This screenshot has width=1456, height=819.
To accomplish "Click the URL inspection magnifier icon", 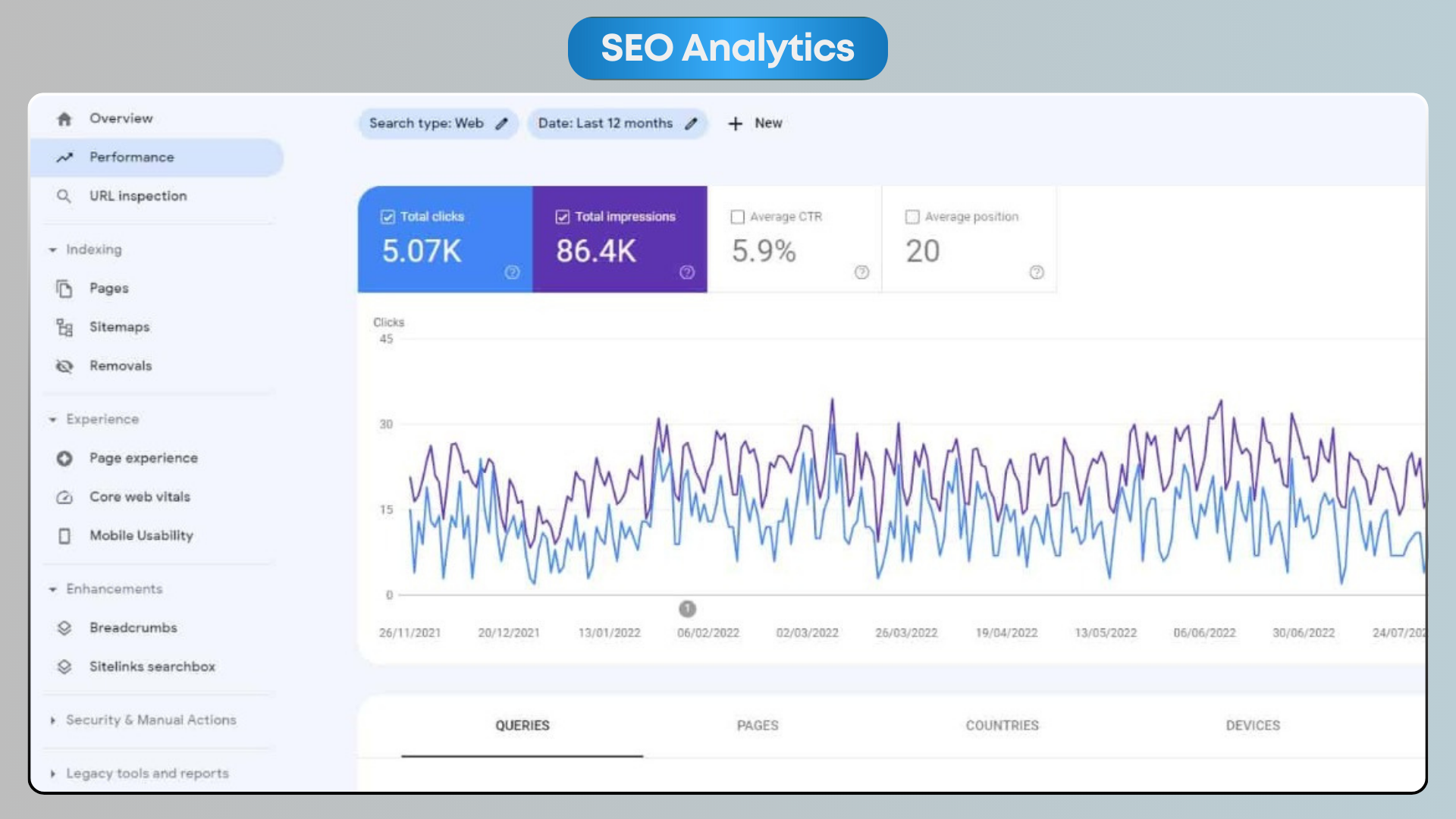I will 64,196.
